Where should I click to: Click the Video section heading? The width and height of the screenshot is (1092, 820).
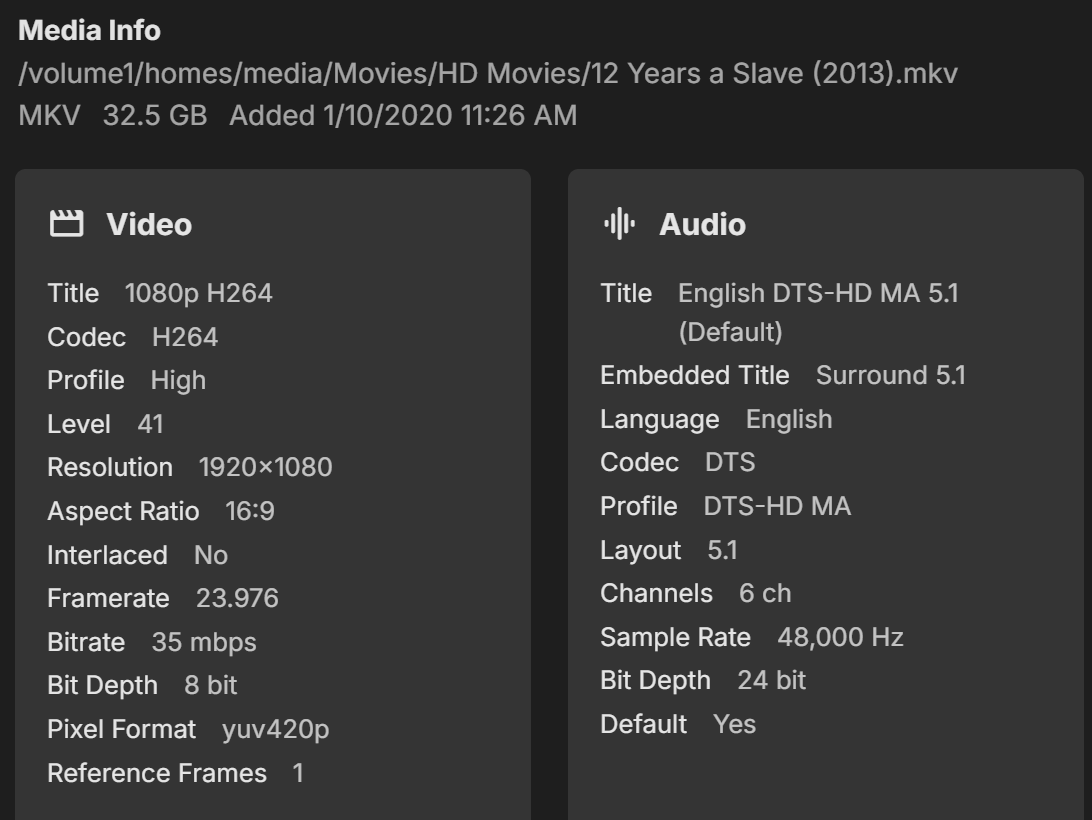tap(149, 224)
